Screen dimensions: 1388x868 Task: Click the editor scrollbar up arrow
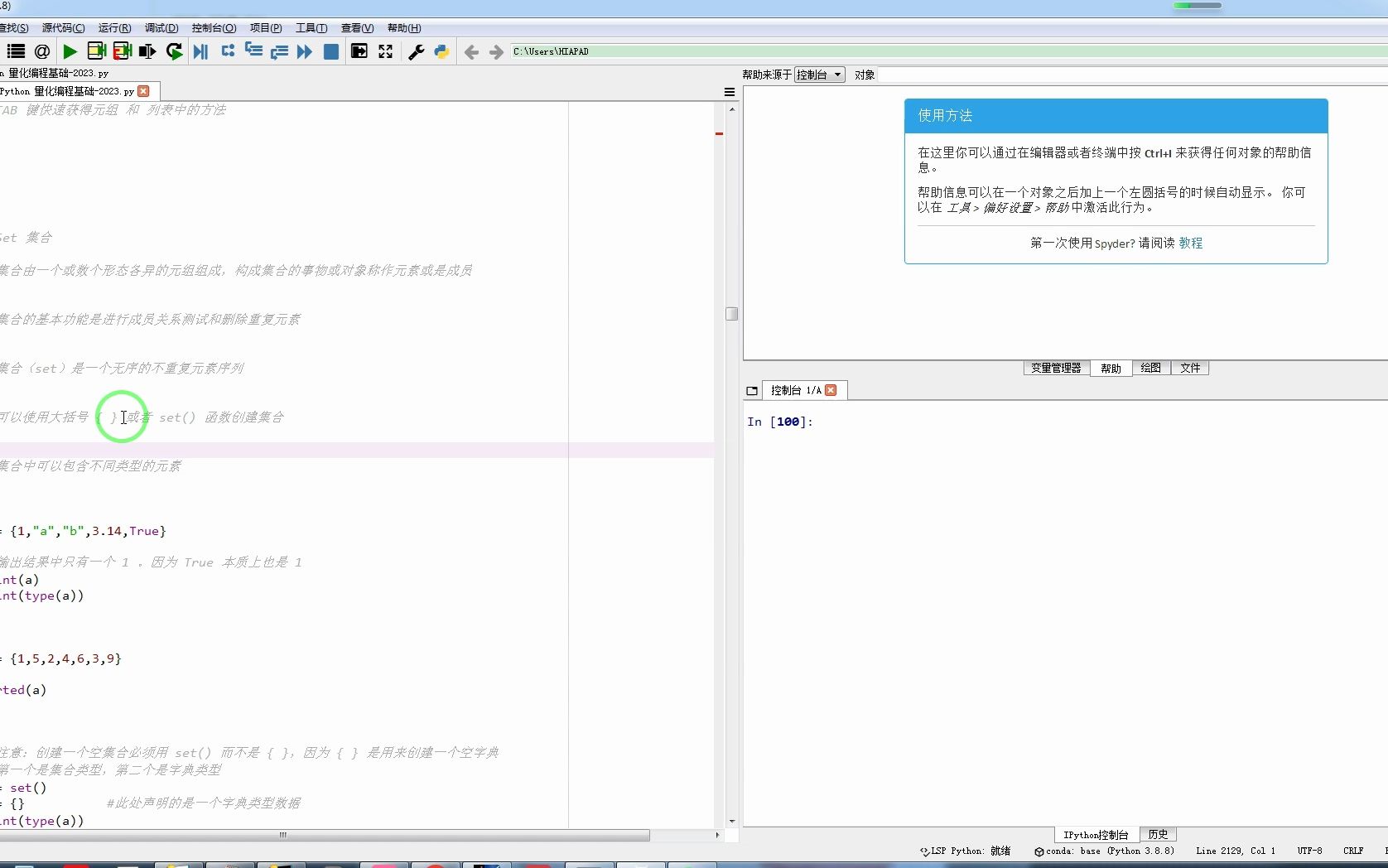coord(731,109)
